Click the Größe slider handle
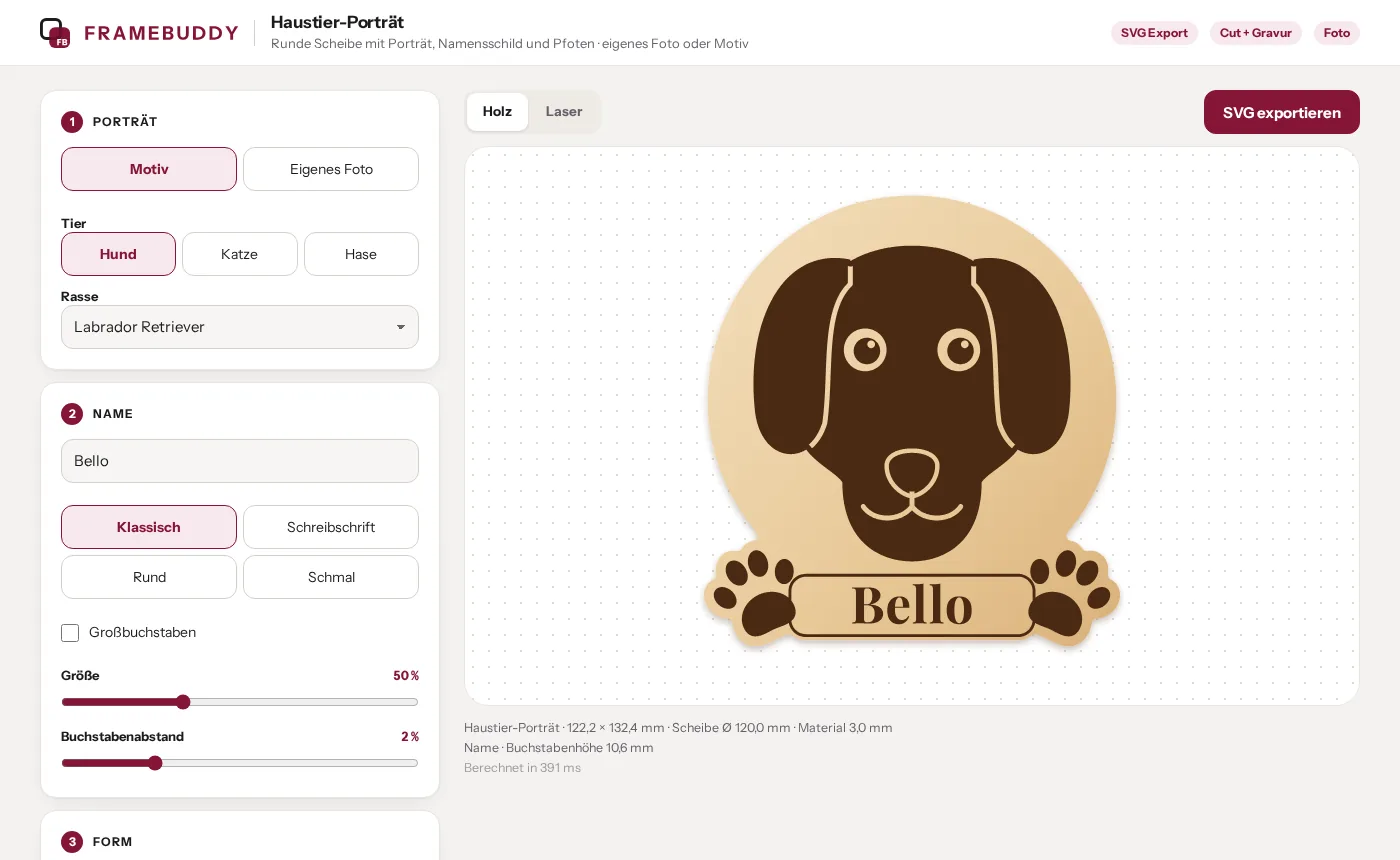The height and width of the screenshot is (860, 1400). [183, 702]
